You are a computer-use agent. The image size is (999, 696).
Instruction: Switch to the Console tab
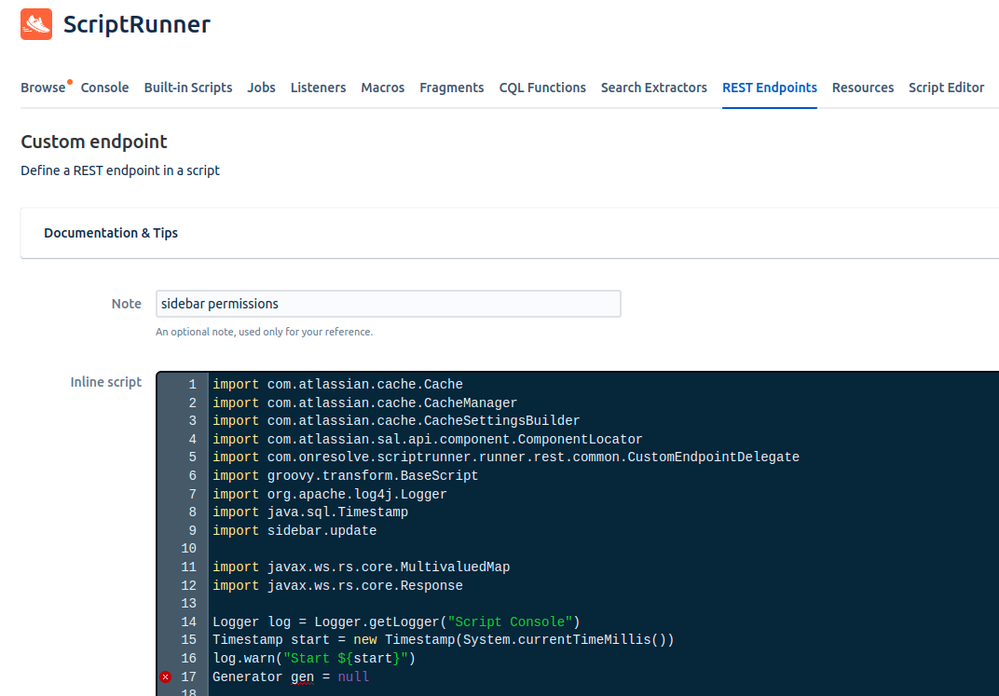(104, 87)
